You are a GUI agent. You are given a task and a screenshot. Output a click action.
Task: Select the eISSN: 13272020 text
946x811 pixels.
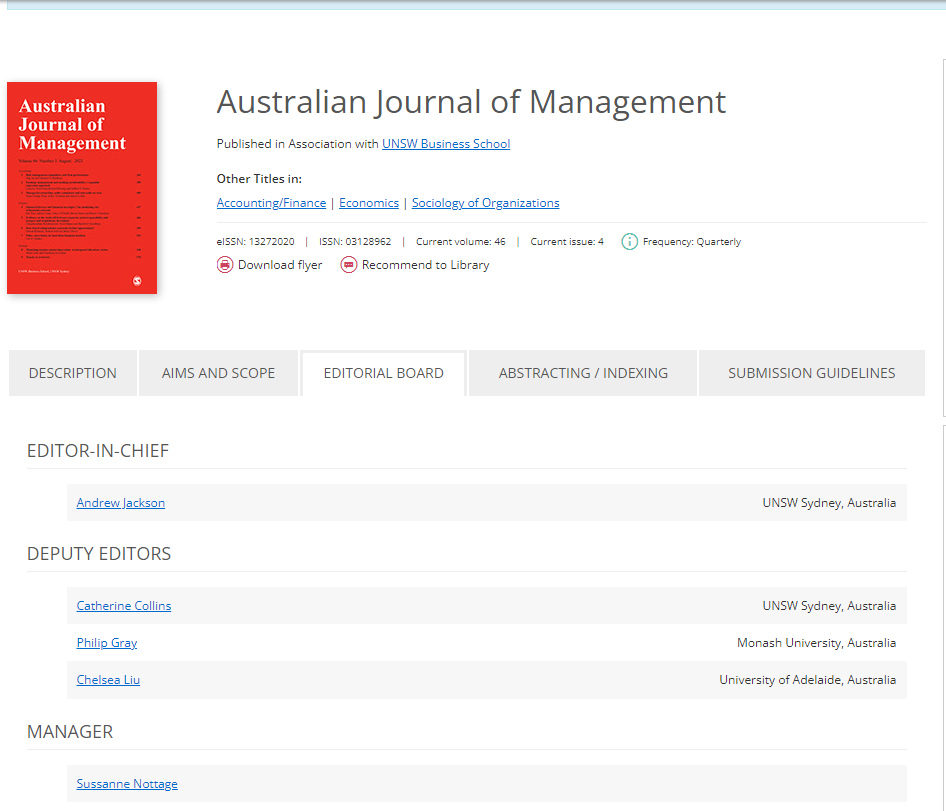tap(256, 241)
